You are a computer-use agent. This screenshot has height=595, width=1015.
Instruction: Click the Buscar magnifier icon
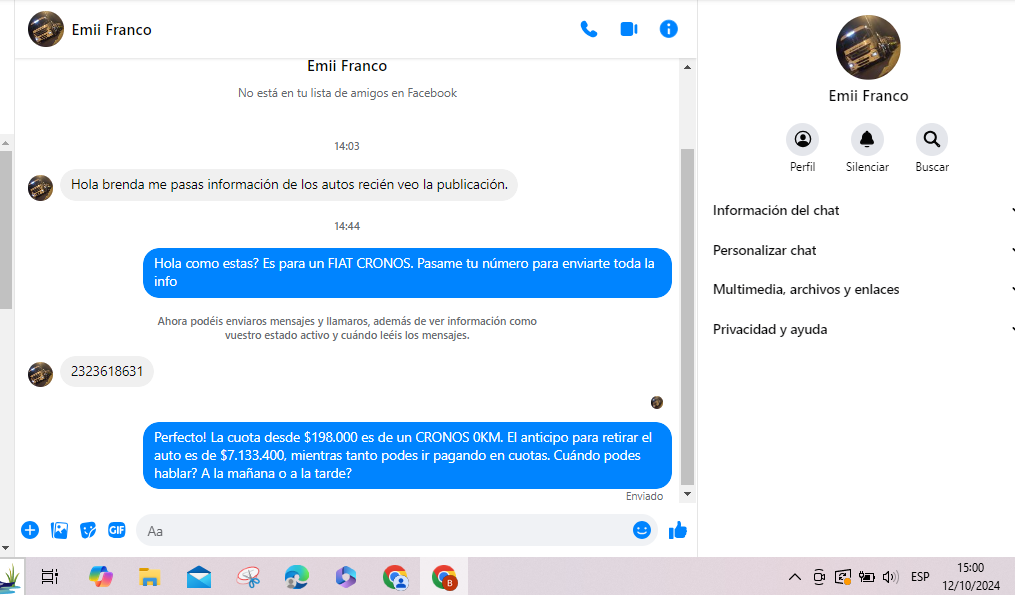[931, 139]
